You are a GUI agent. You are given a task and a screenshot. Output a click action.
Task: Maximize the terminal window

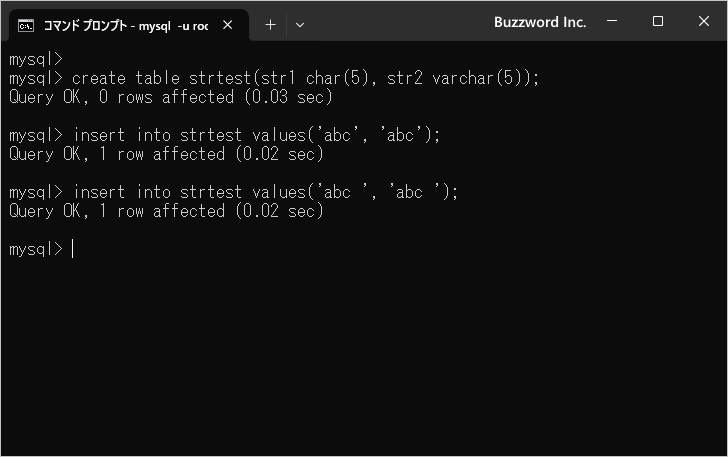(657, 21)
